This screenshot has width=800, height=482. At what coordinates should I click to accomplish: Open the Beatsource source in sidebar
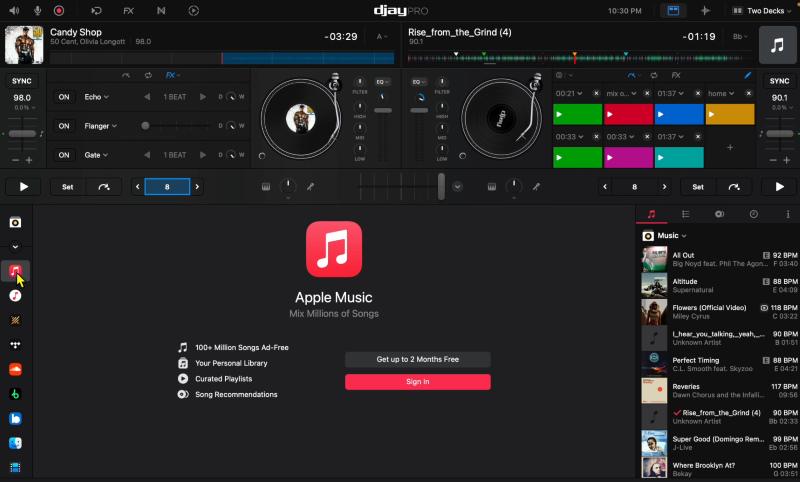(x=15, y=418)
